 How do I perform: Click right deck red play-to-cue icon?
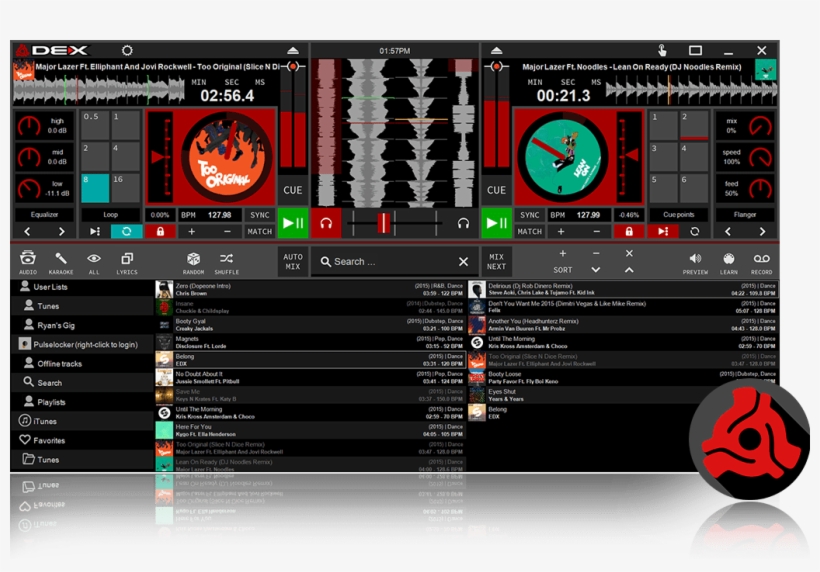point(663,231)
